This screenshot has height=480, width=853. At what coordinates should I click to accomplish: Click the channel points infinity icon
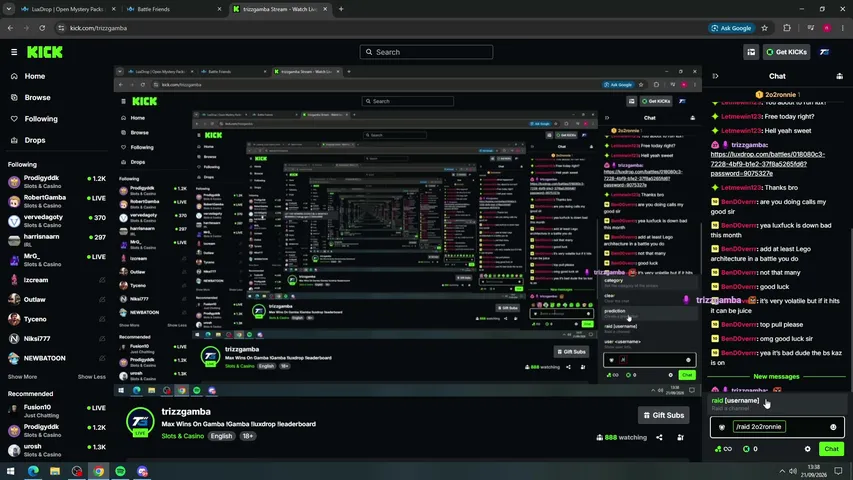(x=724, y=449)
